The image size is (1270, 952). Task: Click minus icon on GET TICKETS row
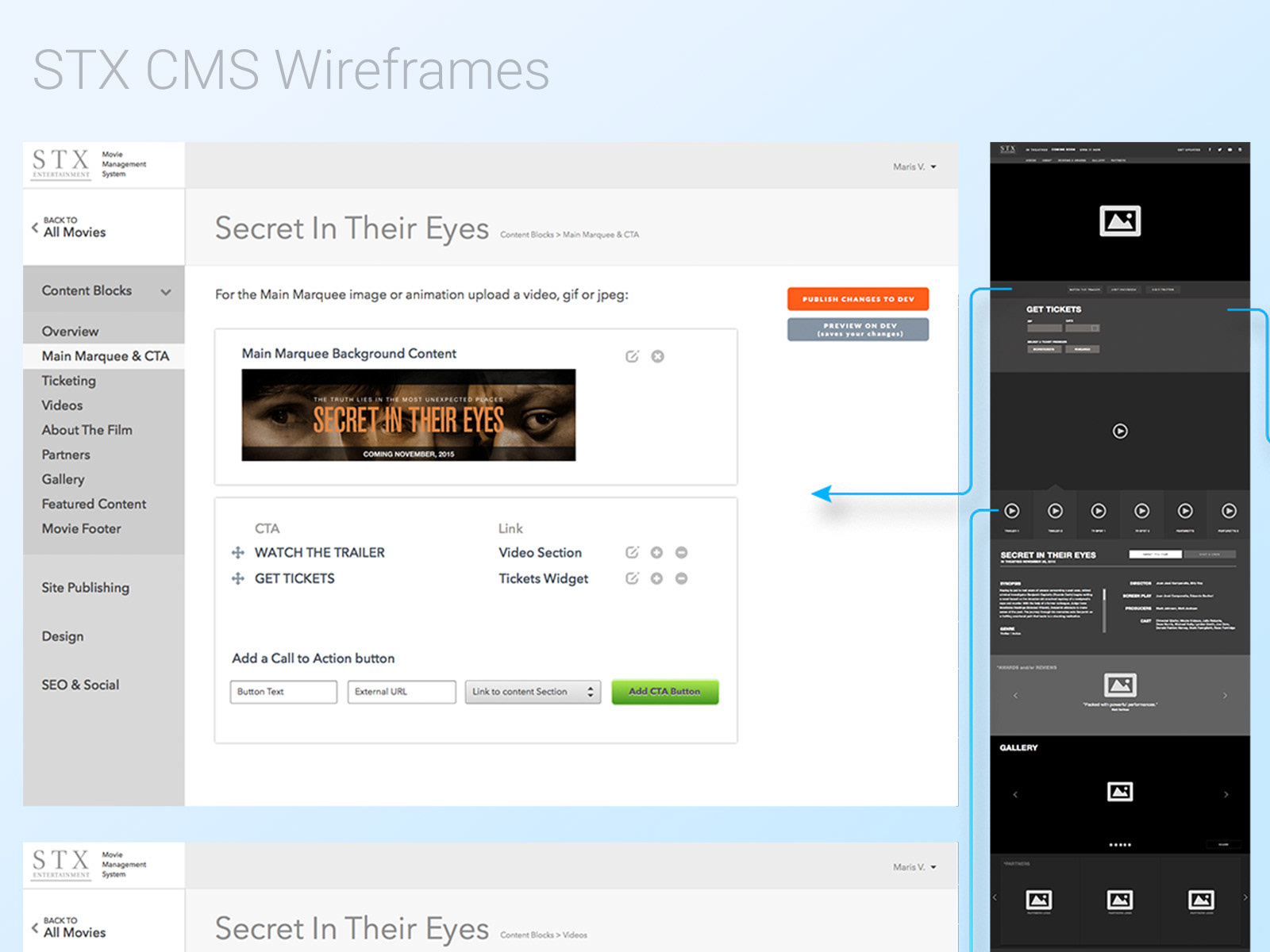pyautogui.click(x=681, y=578)
